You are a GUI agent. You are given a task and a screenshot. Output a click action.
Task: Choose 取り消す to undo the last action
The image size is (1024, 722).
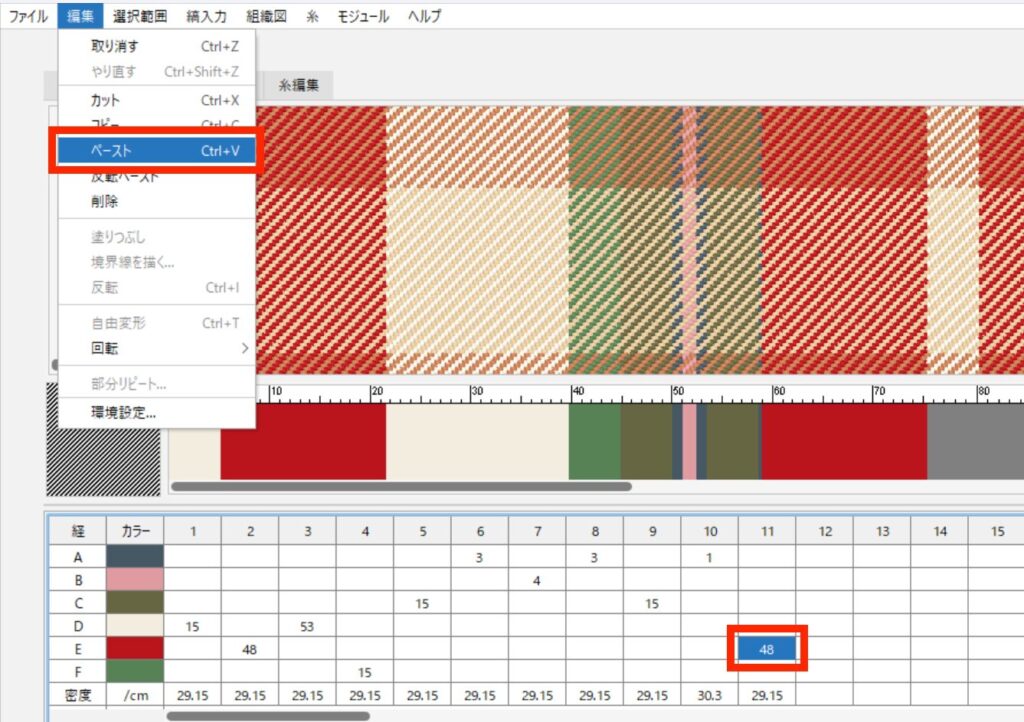click(157, 46)
